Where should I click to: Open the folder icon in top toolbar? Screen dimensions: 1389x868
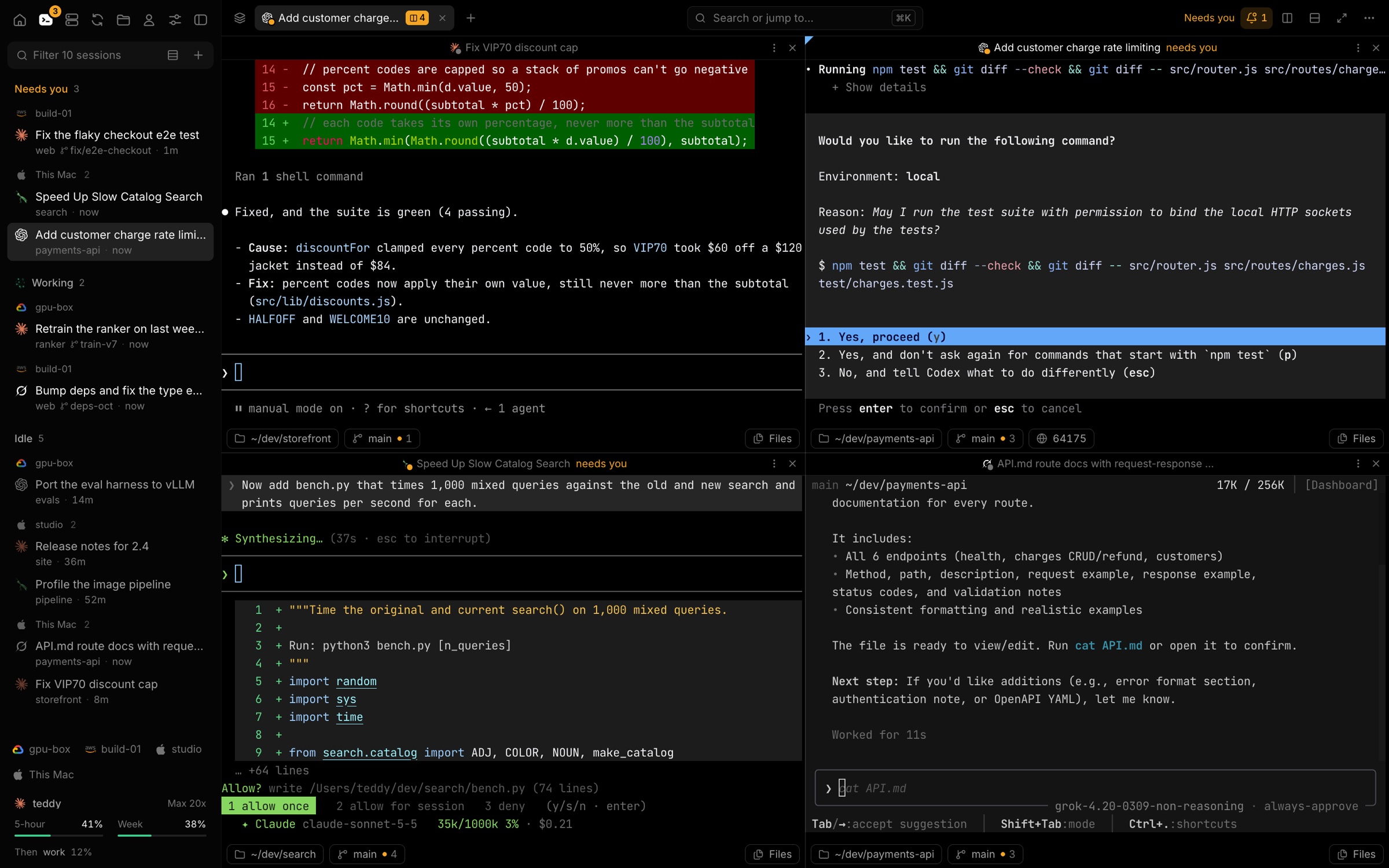[123, 20]
